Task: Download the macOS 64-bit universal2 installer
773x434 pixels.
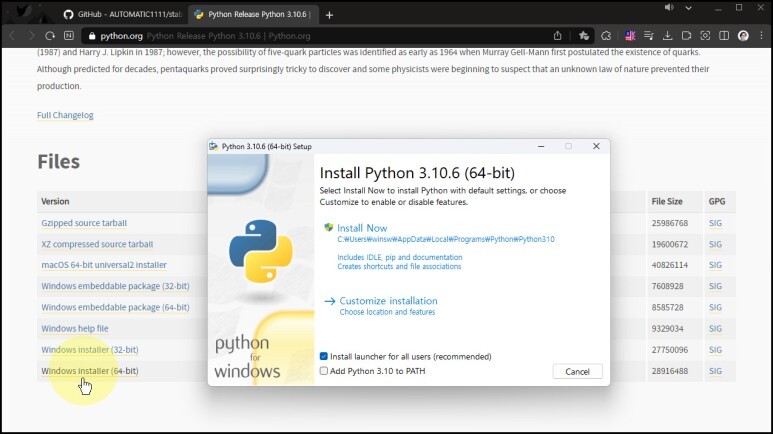Action: pyautogui.click(x=104, y=265)
